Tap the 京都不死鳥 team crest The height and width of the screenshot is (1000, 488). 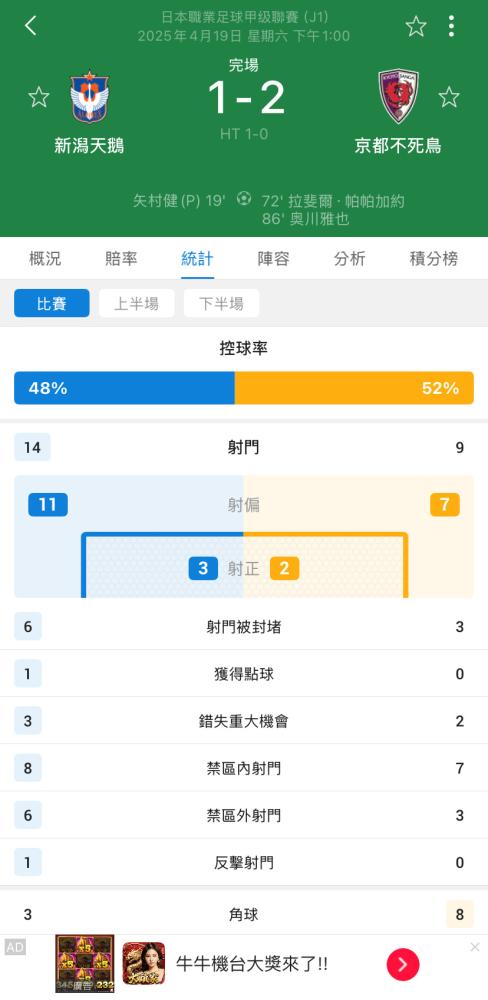[x=398, y=96]
